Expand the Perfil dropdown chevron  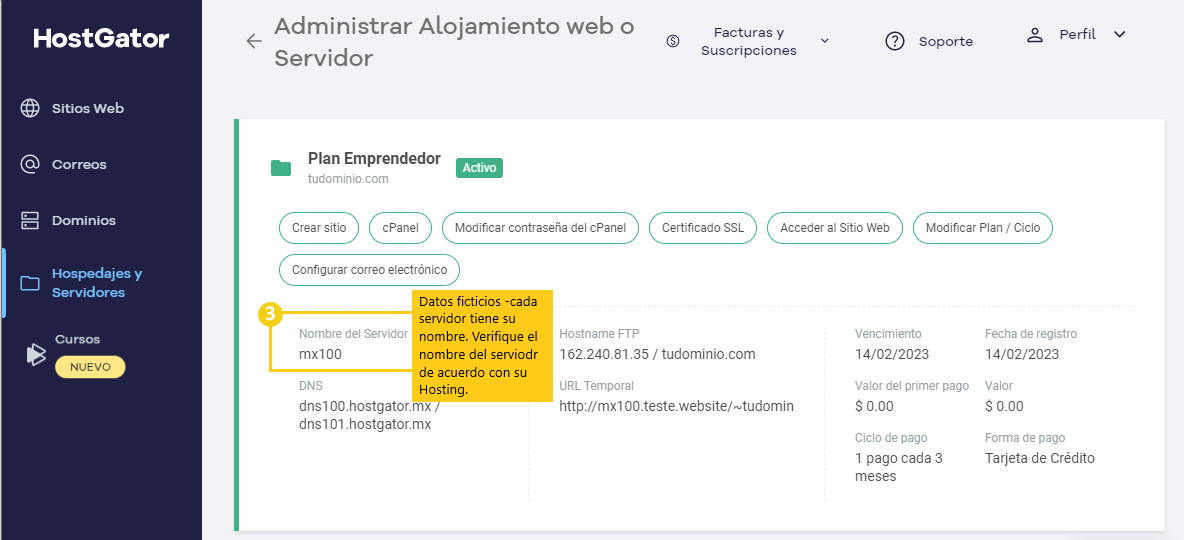[1120, 34]
